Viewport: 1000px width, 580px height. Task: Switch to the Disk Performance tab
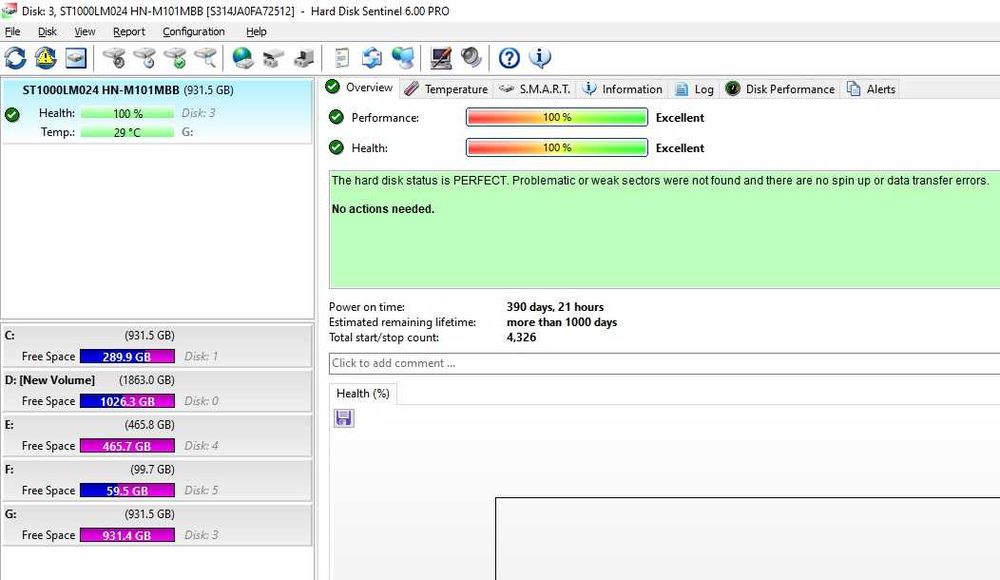(781, 89)
